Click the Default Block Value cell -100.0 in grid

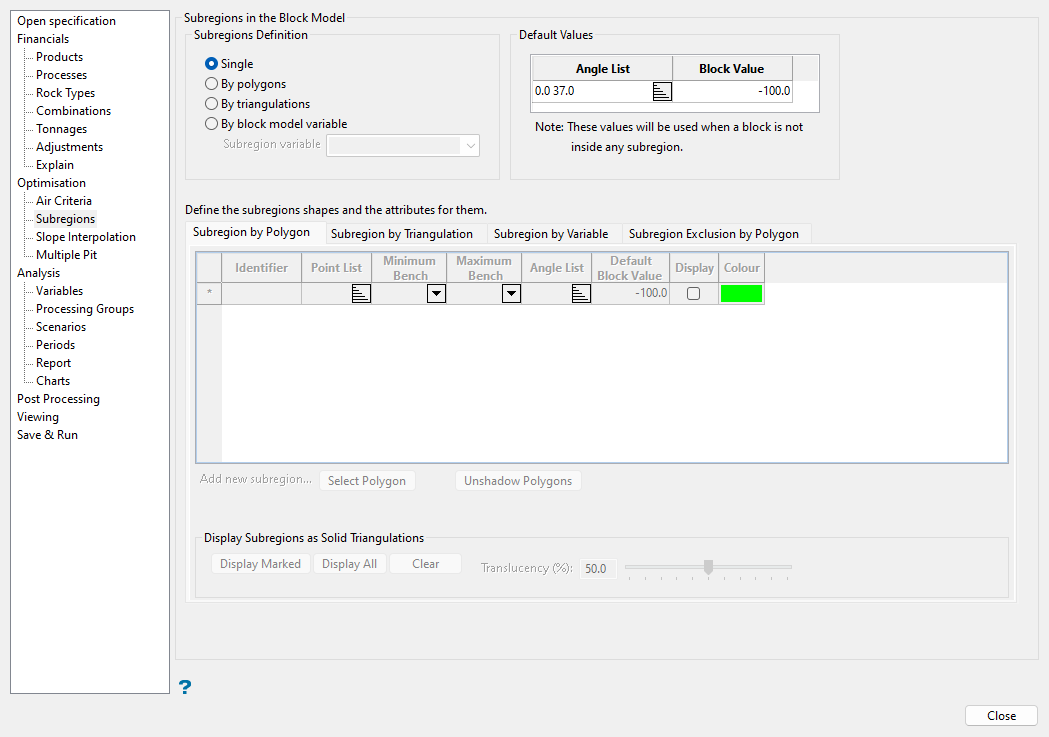pyautogui.click(x=631, y=294)
